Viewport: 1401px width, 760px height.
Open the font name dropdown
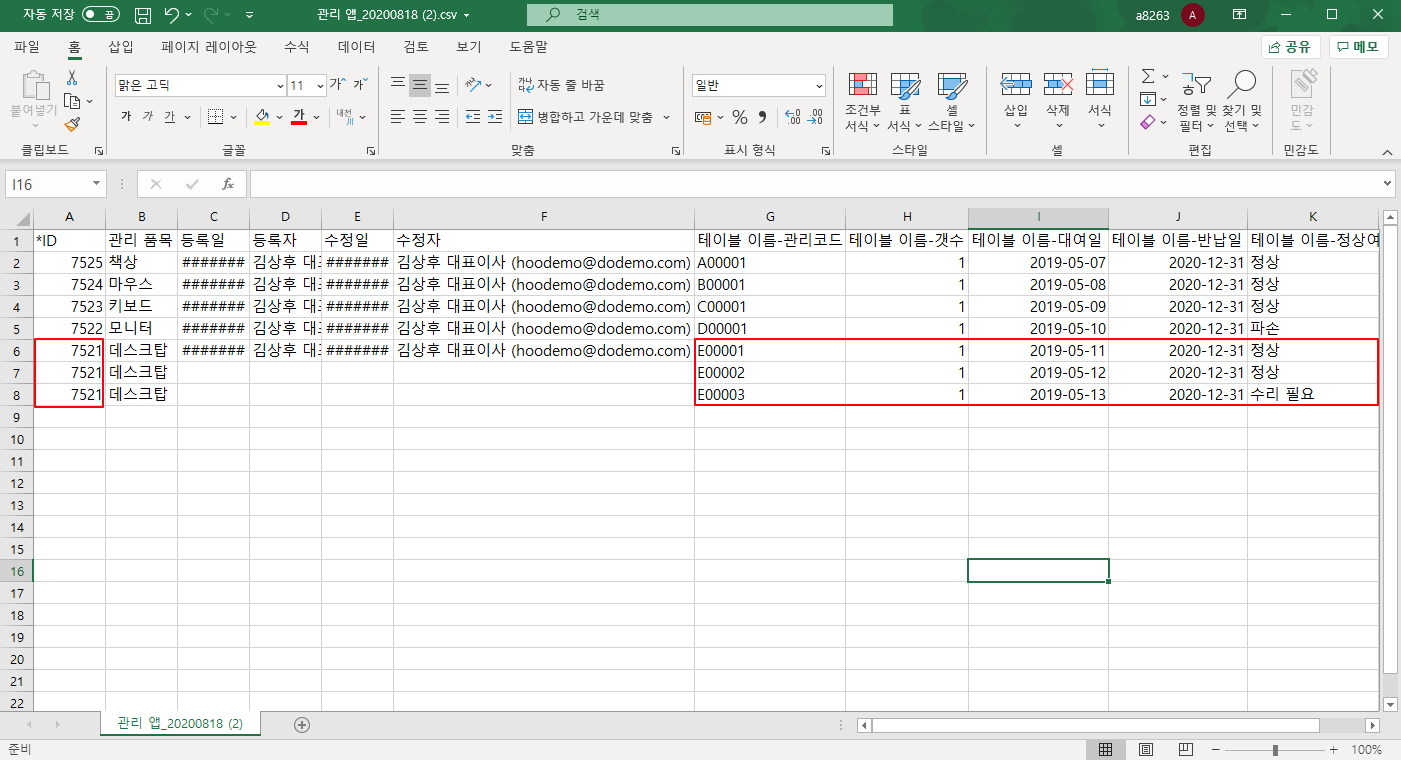tap(280, 86)
